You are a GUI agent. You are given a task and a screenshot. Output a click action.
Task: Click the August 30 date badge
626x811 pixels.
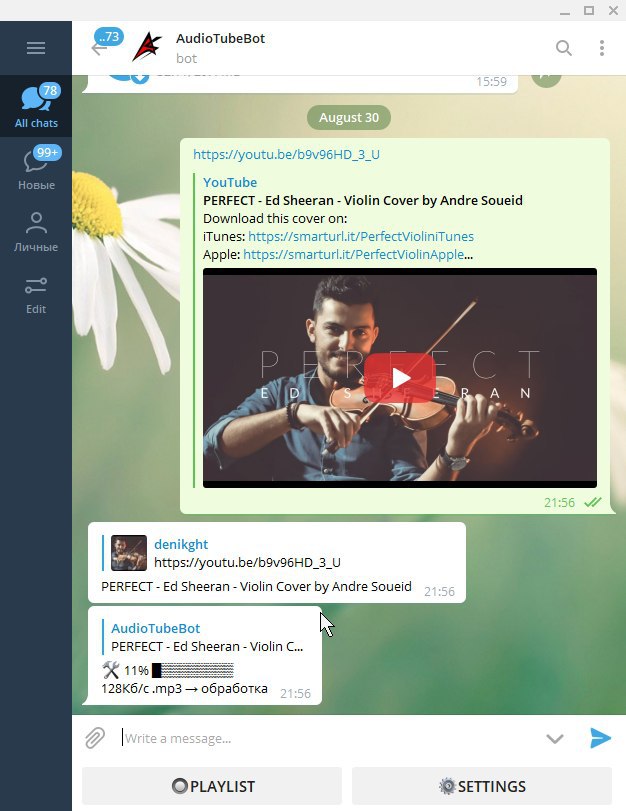349,117
